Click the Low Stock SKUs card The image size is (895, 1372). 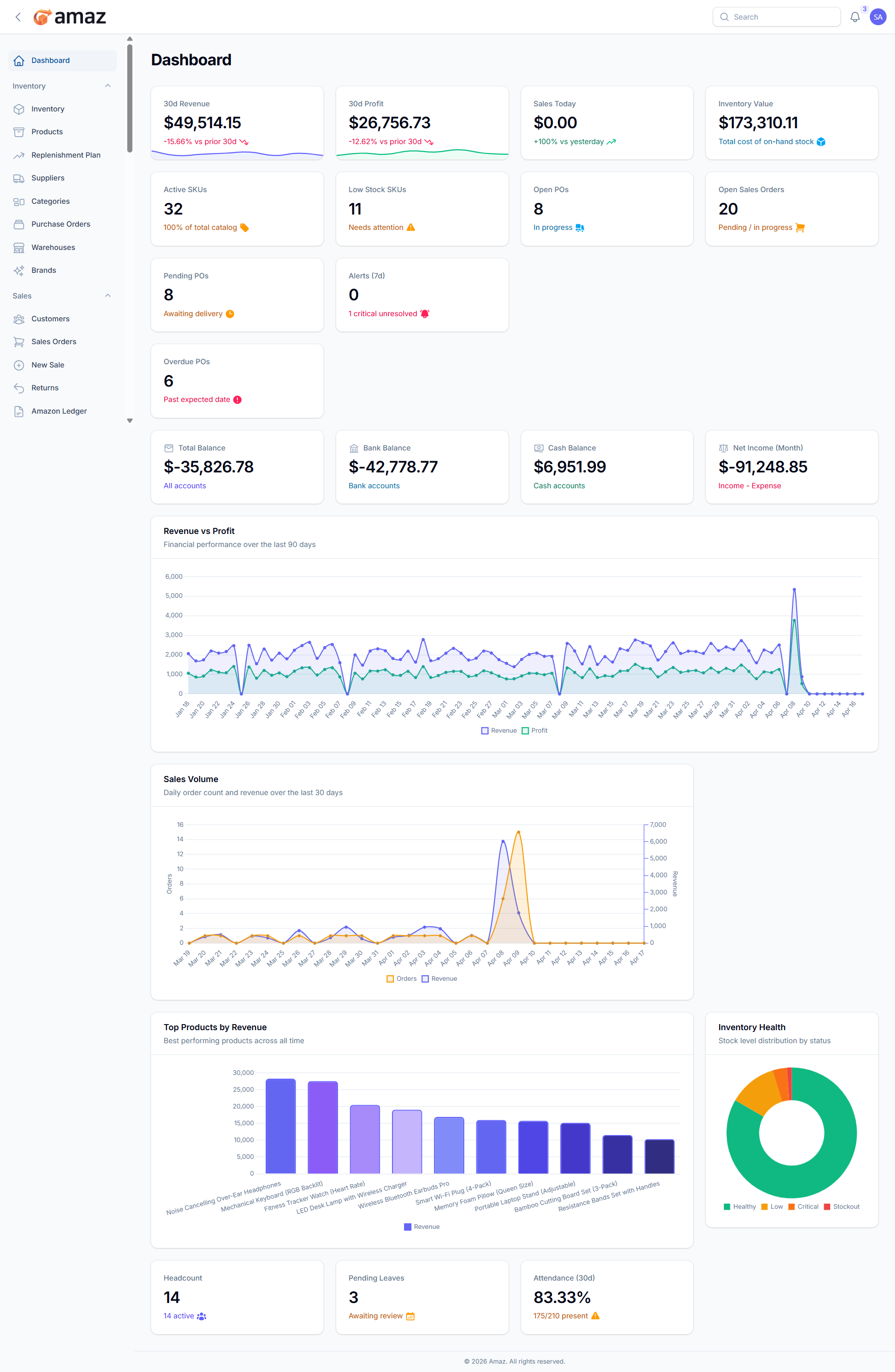[x=421, y=208]
